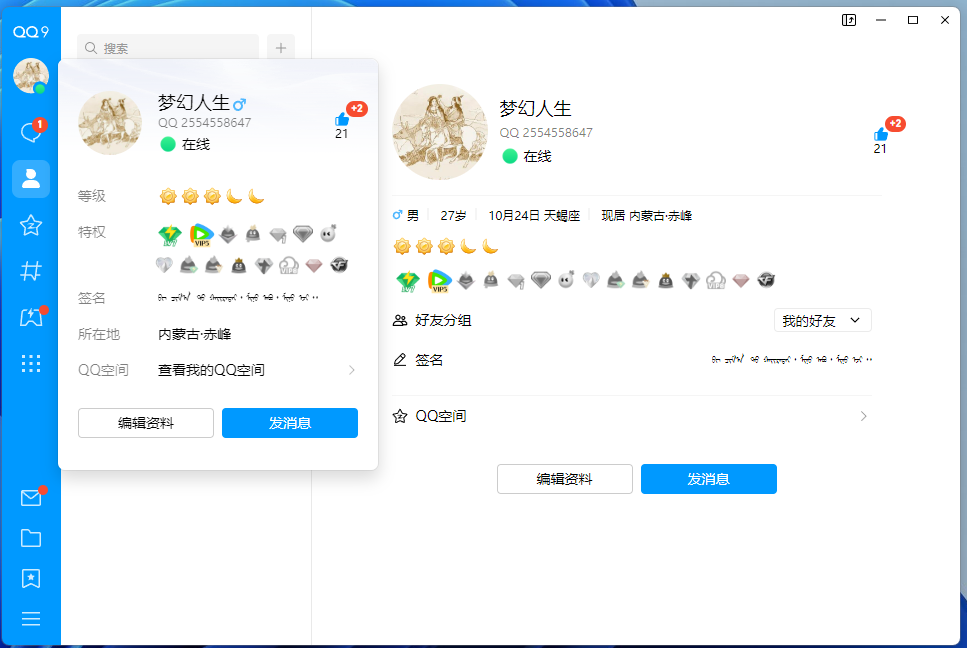
Task: Click 编辑资料 in the popup card
Action: point(146,423)
